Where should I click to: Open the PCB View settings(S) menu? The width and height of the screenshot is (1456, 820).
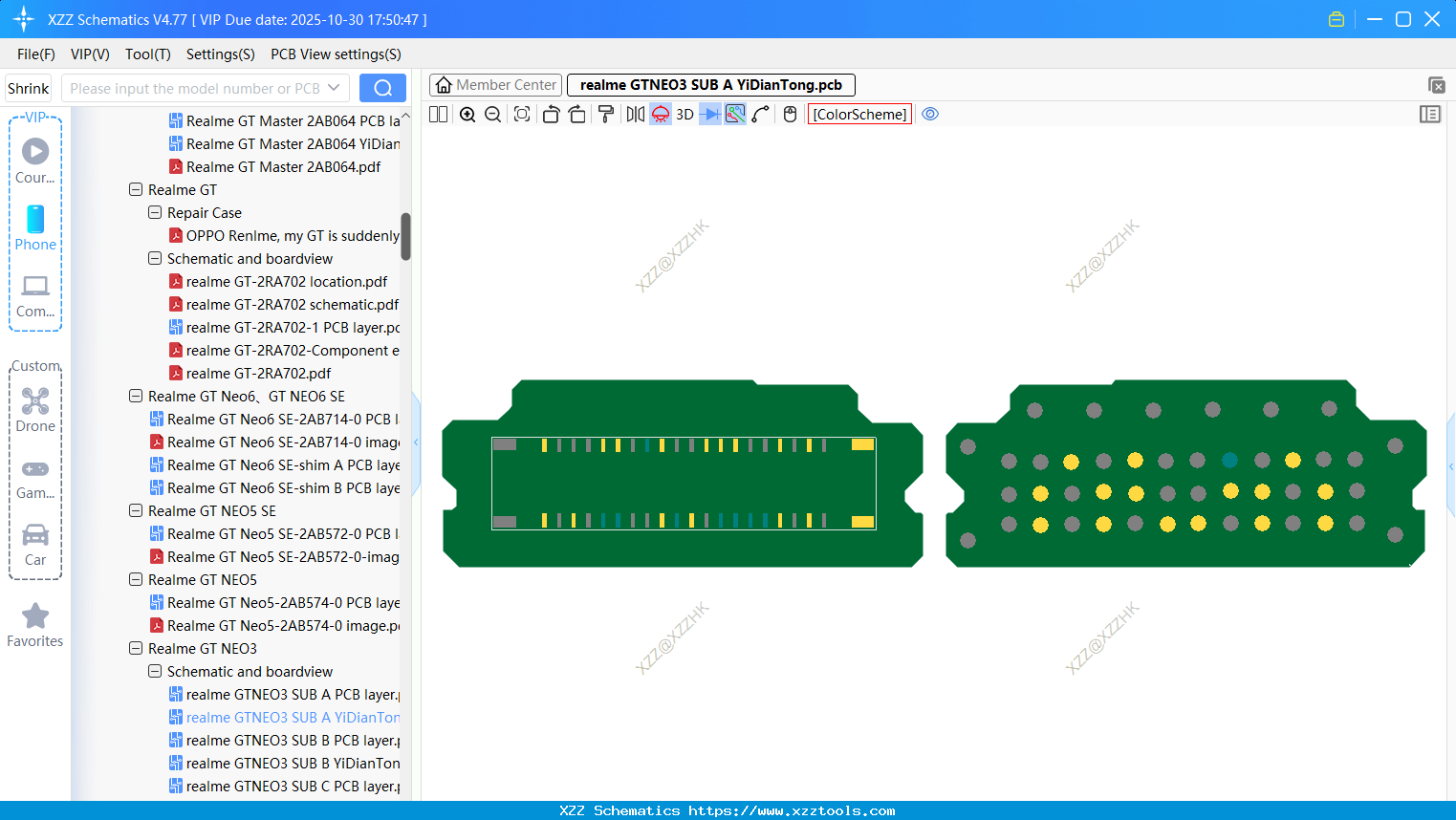(336, 54)
